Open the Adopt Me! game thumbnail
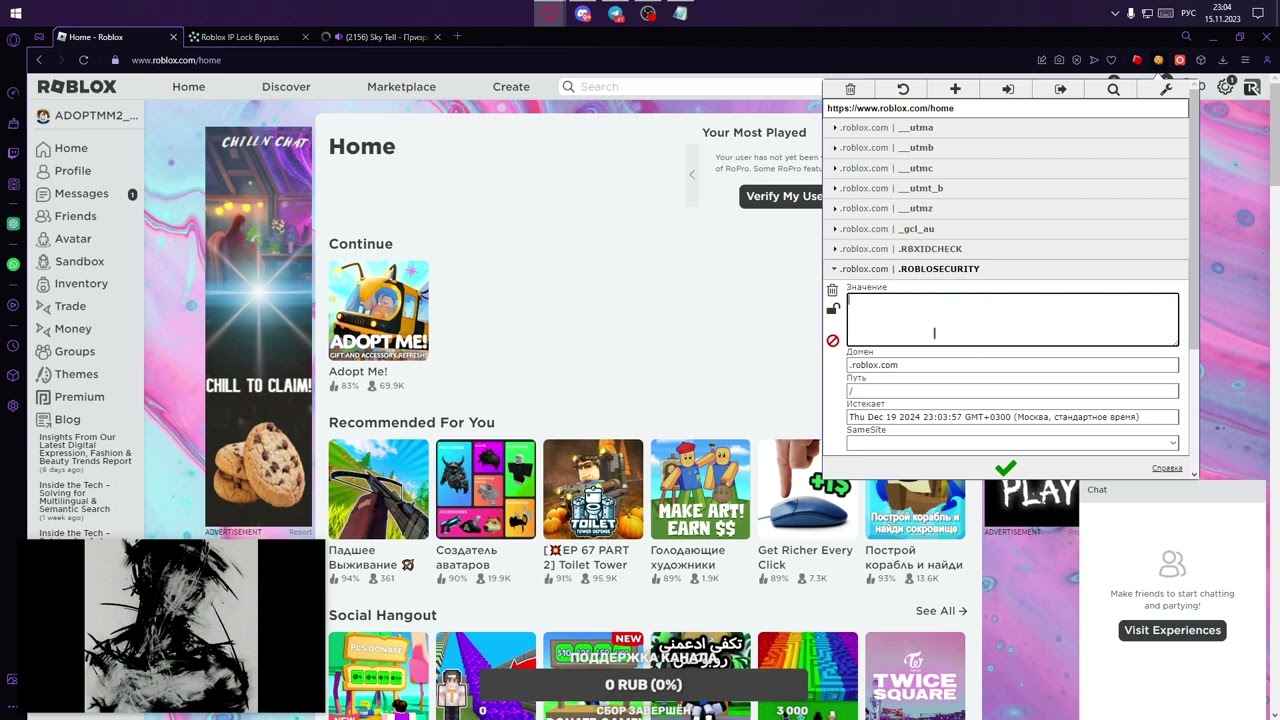 (x=378, y=311)
